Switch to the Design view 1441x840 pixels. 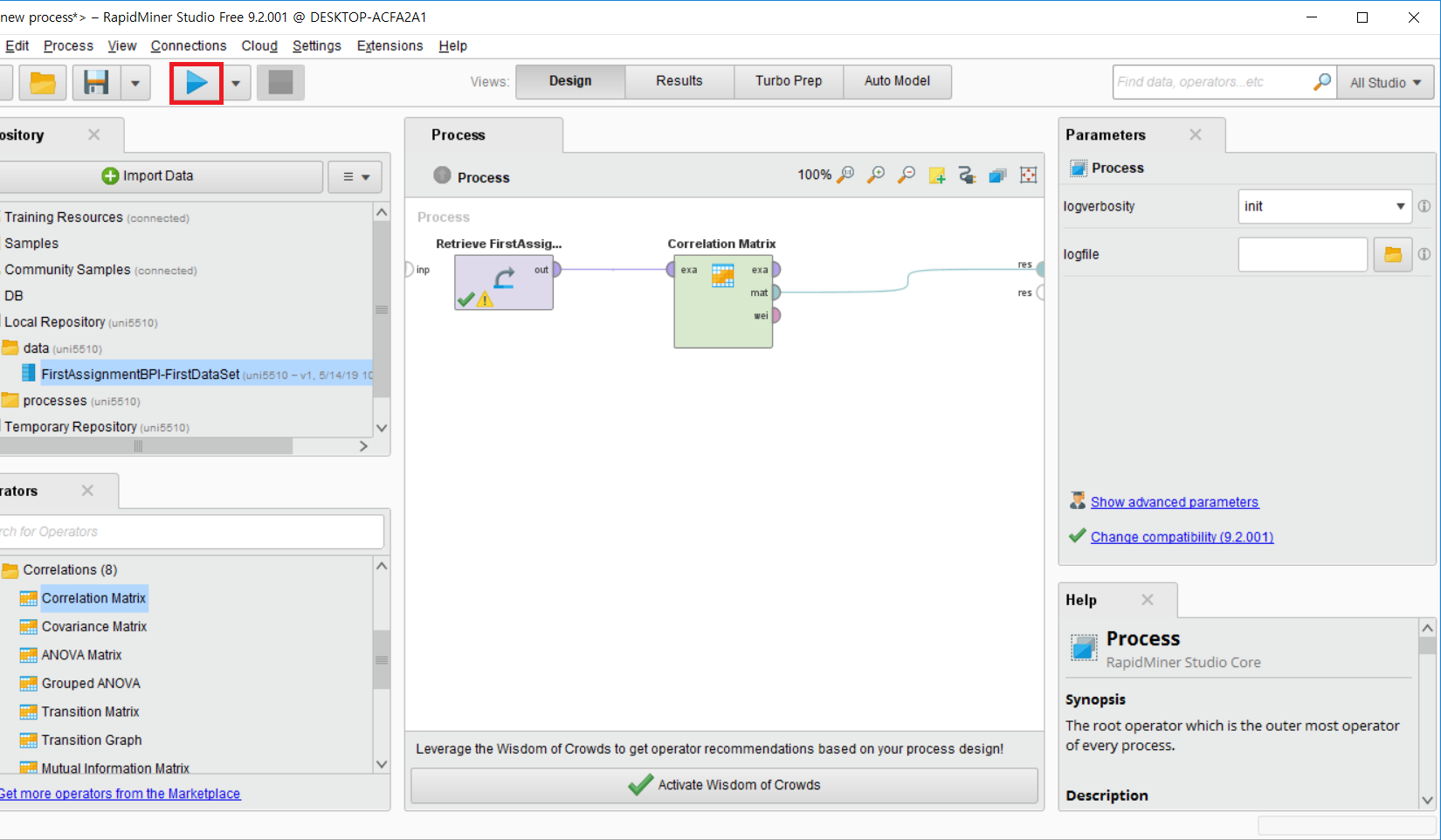(x=570, y=81)
